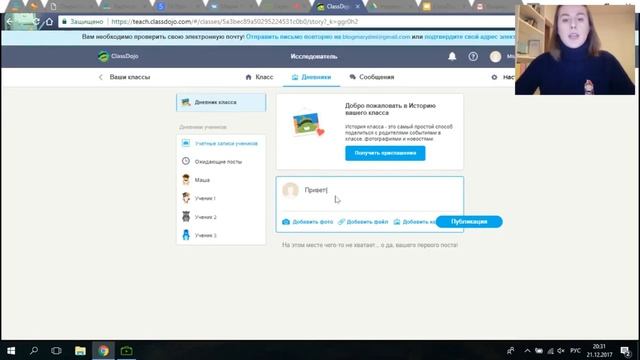This screenshot has height=360, width=640.
Task: Click the resend email verification link
Action: click(x=328, y=37)
